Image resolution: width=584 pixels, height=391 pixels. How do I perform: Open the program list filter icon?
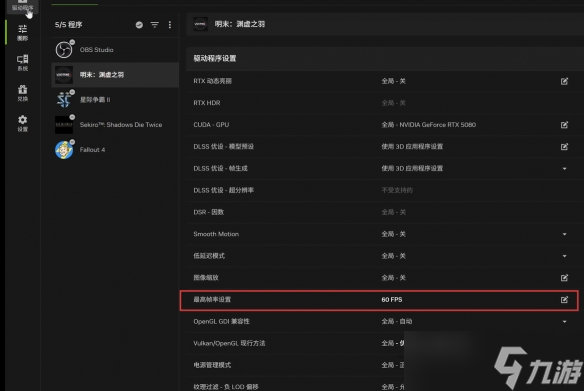pyautogui.click(x=155, y=25)
